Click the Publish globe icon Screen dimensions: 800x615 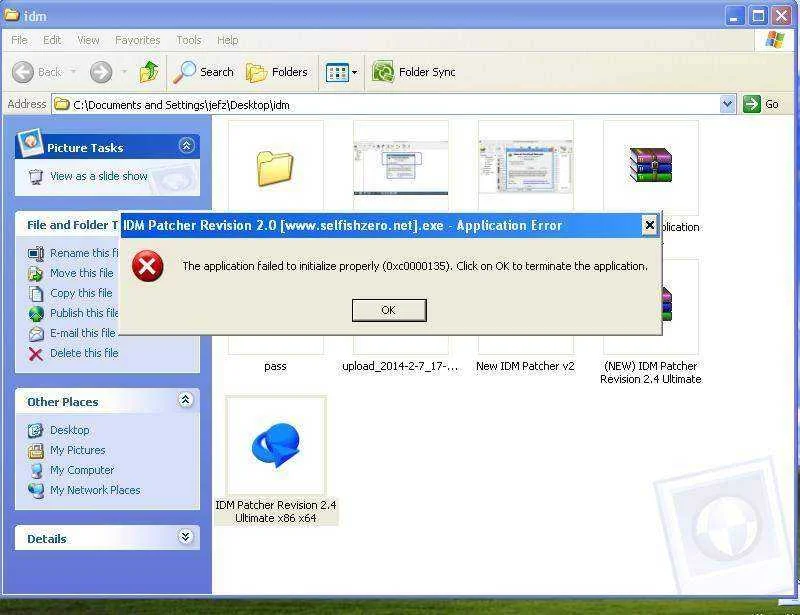click(x=36, y=314)
